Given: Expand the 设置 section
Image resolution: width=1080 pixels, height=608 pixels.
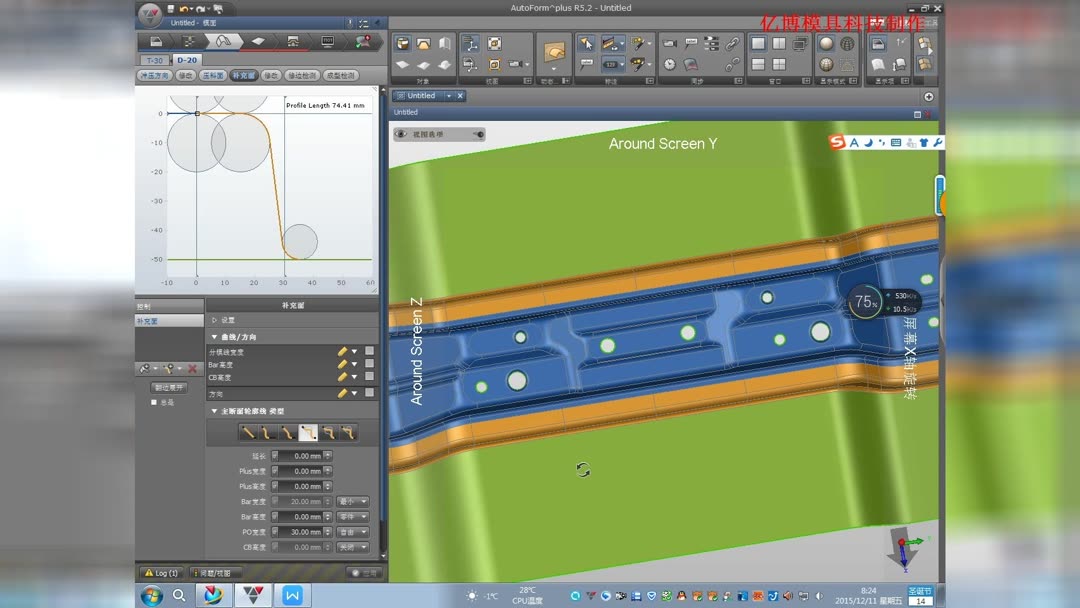Looking at the screenshot, I should 215,320.
